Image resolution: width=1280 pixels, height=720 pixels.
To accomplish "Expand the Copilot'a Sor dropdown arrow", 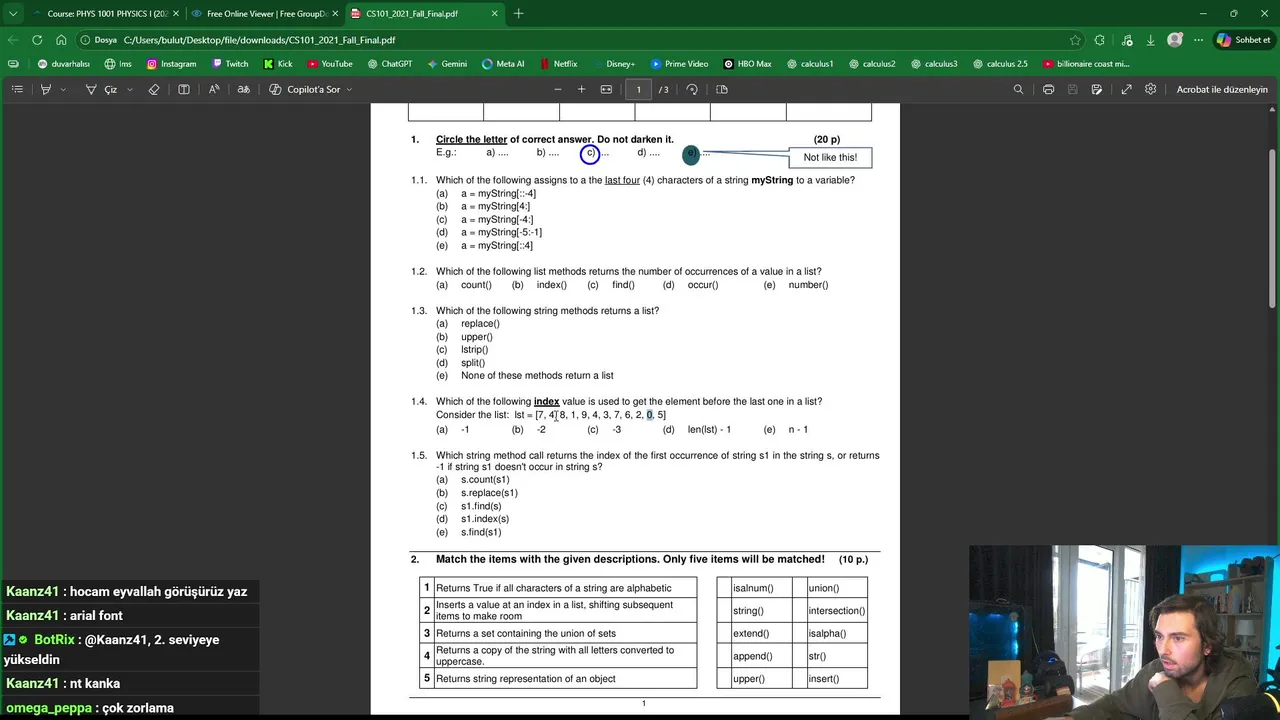I will [x=349, y=89].
